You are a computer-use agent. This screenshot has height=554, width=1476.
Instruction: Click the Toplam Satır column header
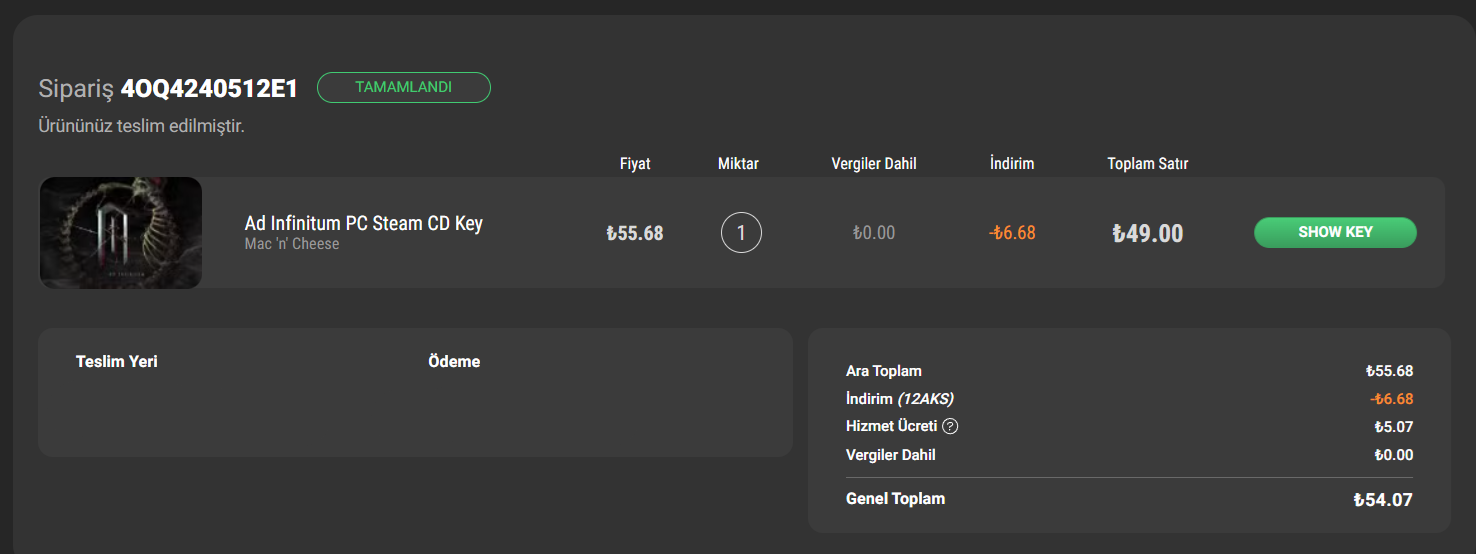1147,163
